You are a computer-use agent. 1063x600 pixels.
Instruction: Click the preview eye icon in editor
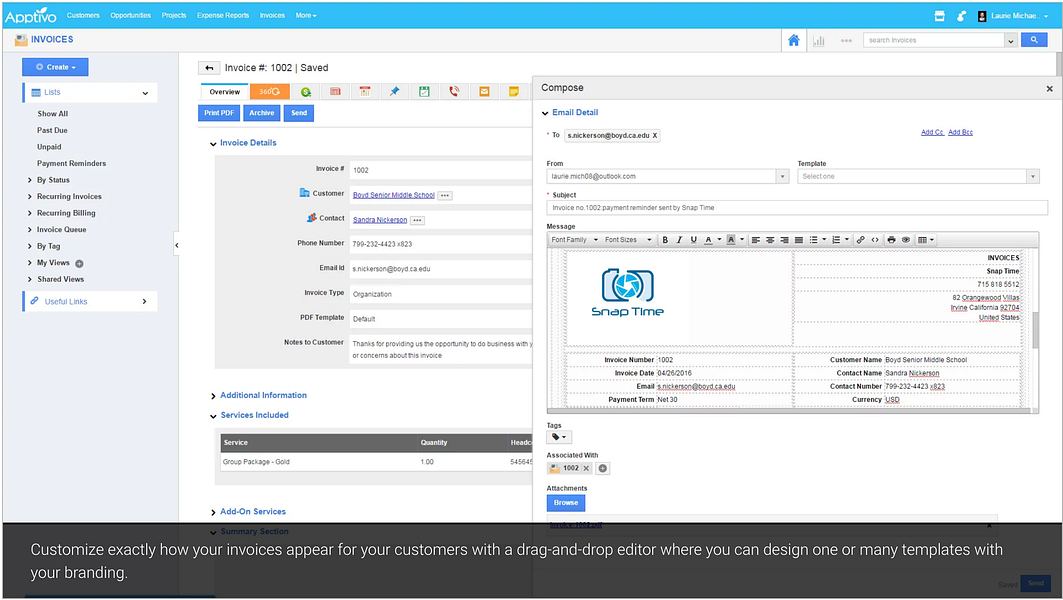pyautogui.click(x=906, y=240)
